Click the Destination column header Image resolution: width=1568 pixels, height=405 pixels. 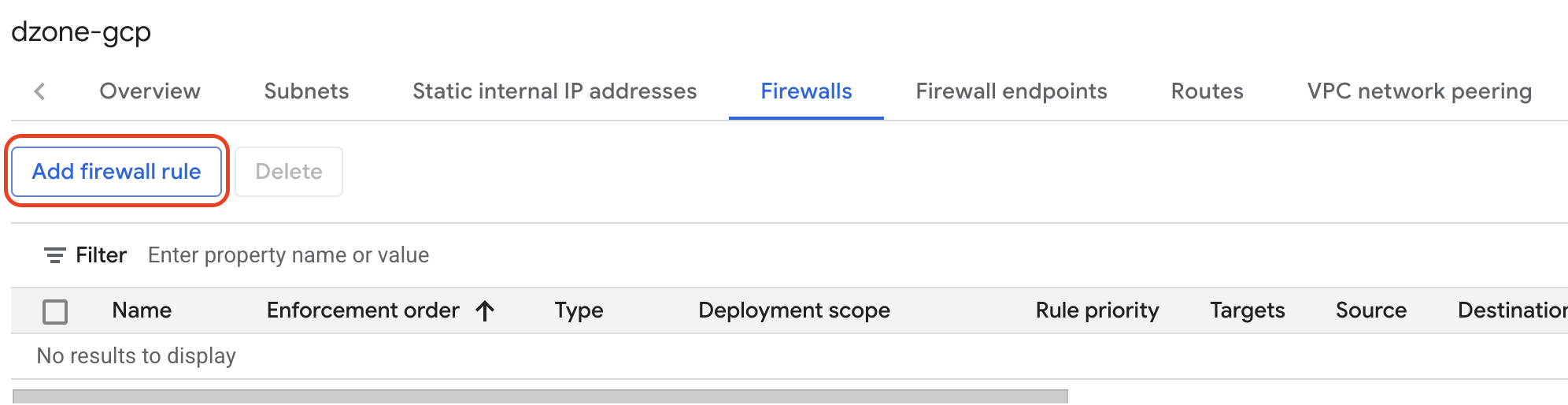coord(1512,310)
